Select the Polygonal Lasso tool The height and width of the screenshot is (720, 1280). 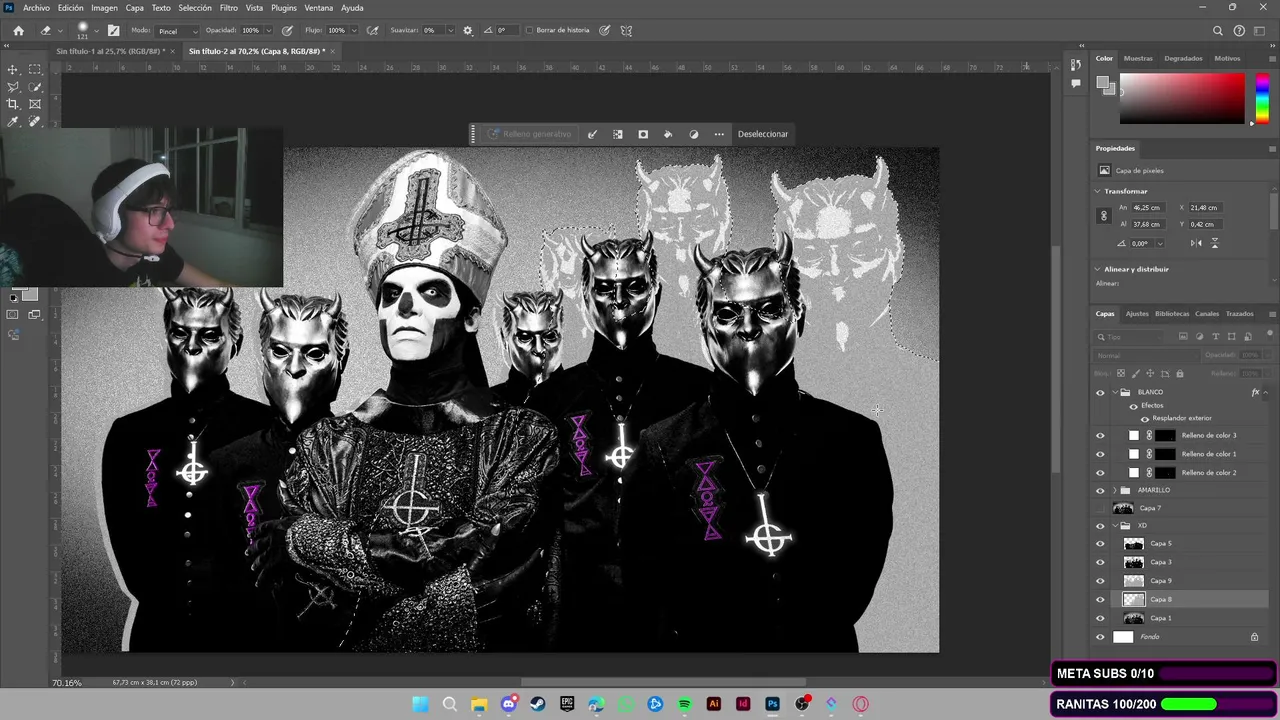click(x=13, y=87)
